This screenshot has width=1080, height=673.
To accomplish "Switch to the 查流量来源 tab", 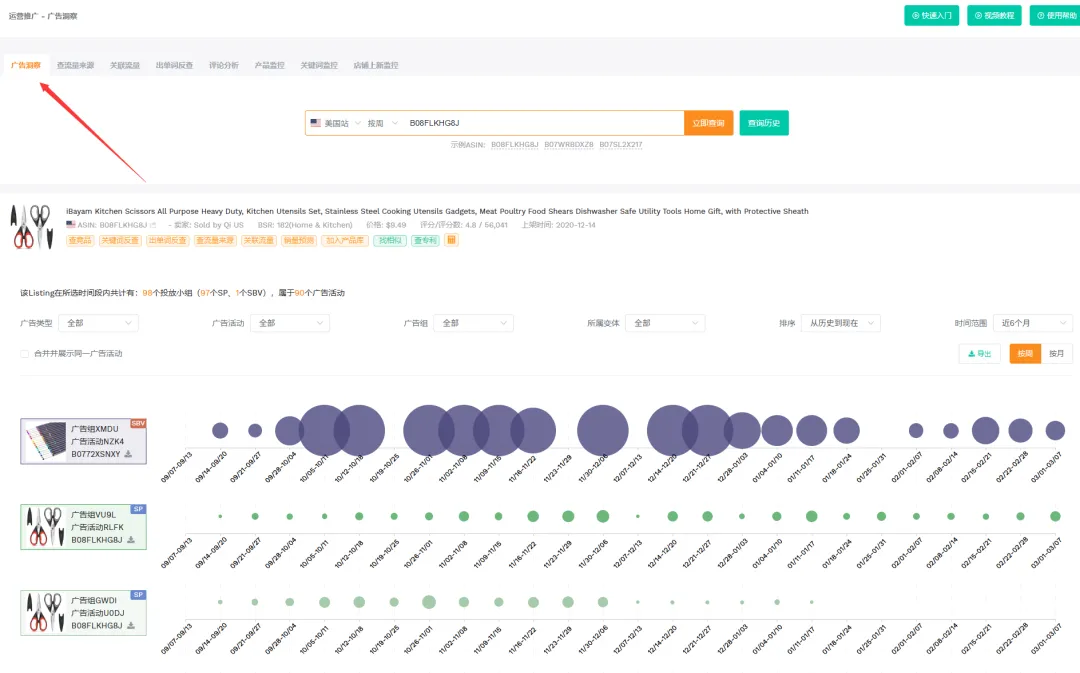I will point(75,65).
